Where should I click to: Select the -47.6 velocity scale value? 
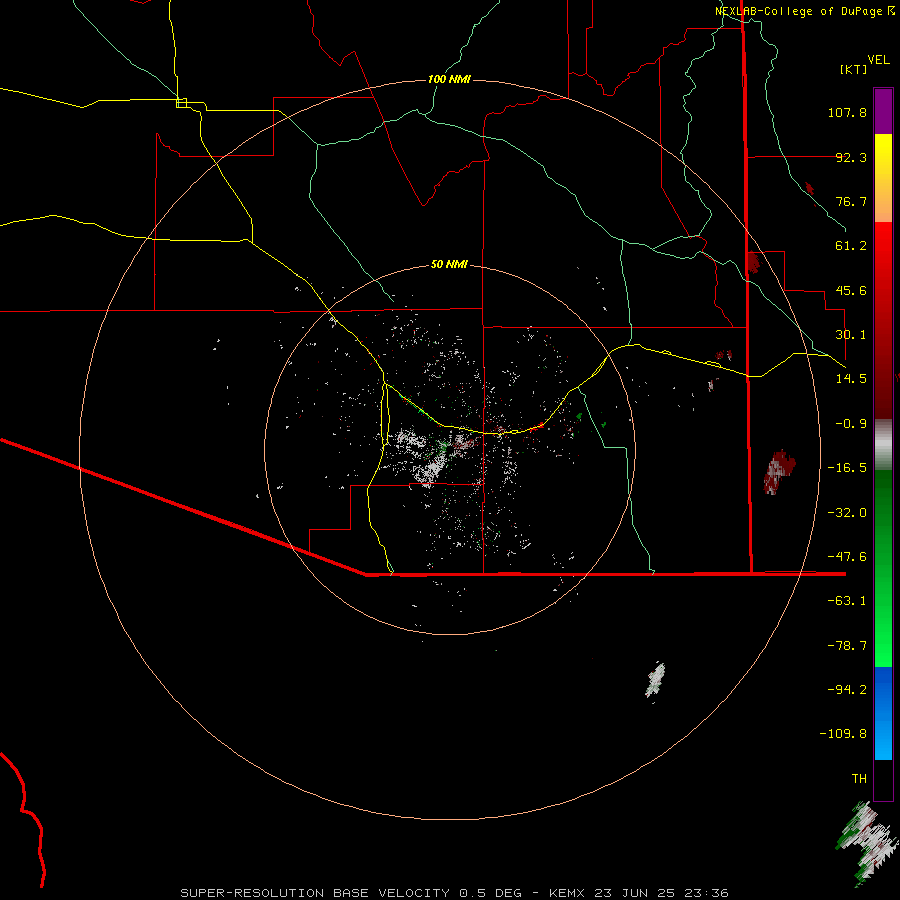847,557
